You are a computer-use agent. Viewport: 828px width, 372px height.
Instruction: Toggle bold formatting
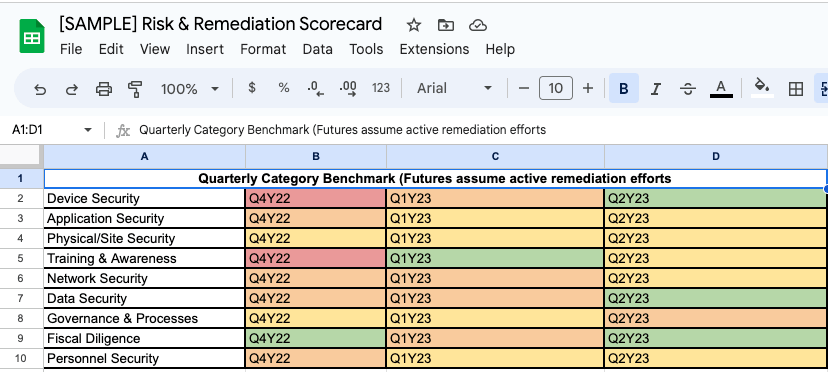(x=624, y=88)
